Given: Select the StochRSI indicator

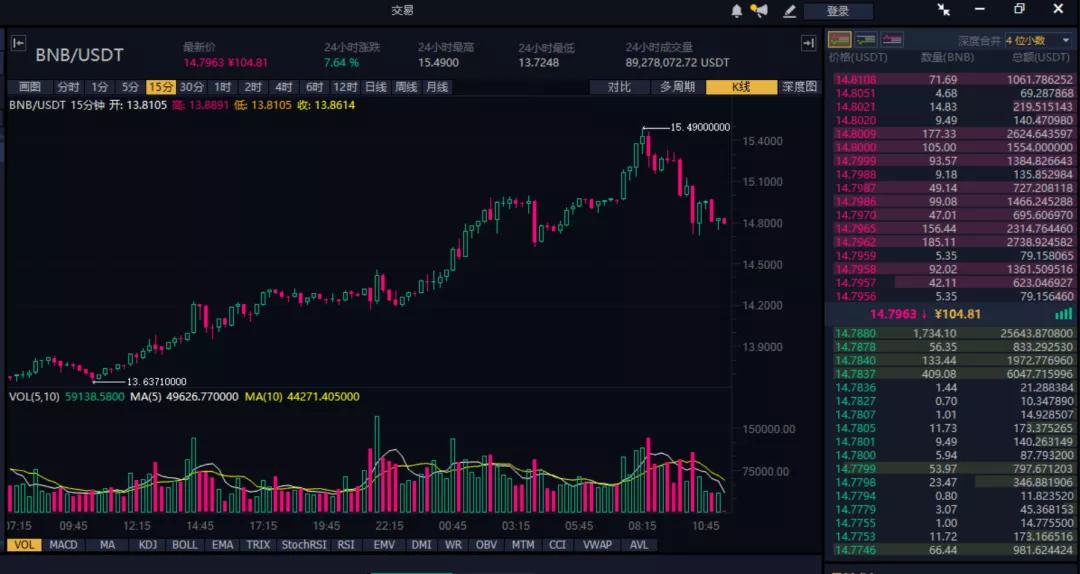Looking at the screenshot, I should tap(304, 545).
